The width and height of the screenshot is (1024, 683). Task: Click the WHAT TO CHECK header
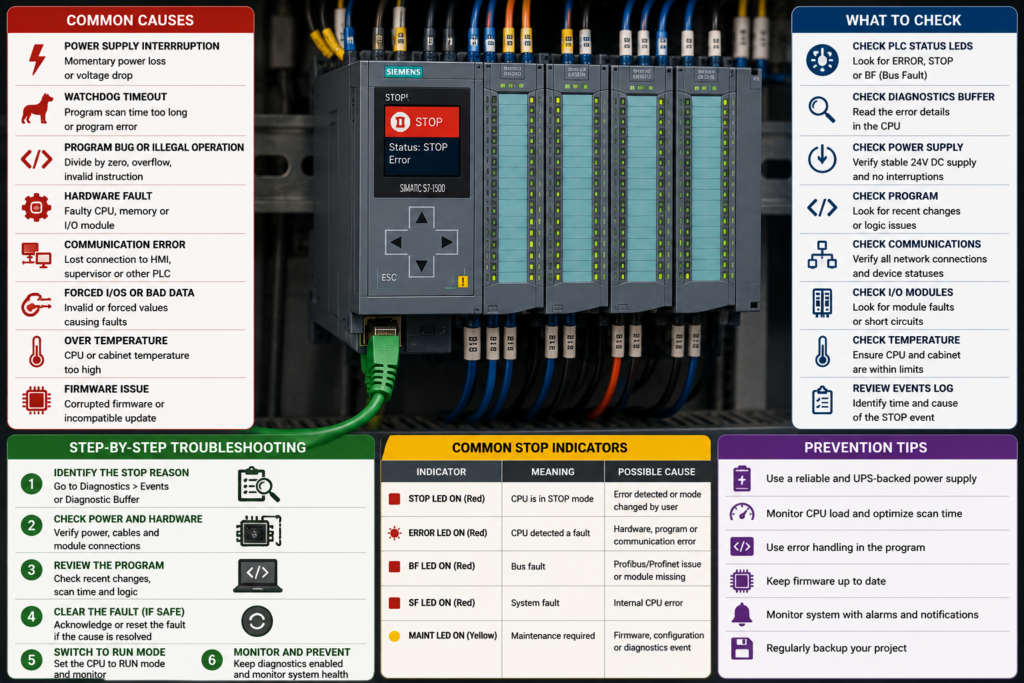[x=904, y=20]
